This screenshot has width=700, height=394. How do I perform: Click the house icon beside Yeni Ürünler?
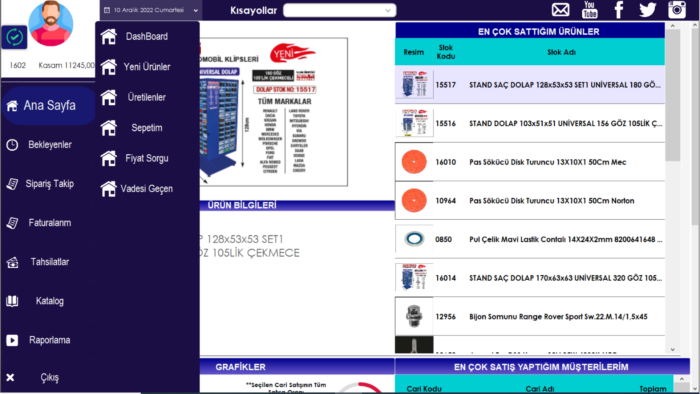[108, 67]
